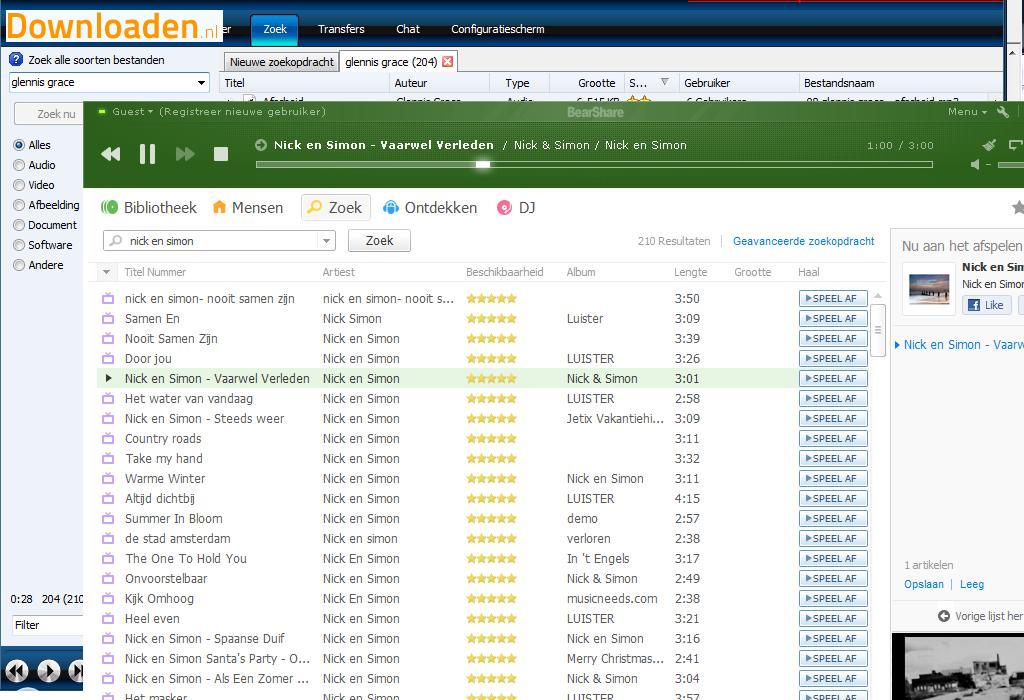Select the 'Afbeelding' radio button
1024x700 pixels.
(x=19, y=205)
